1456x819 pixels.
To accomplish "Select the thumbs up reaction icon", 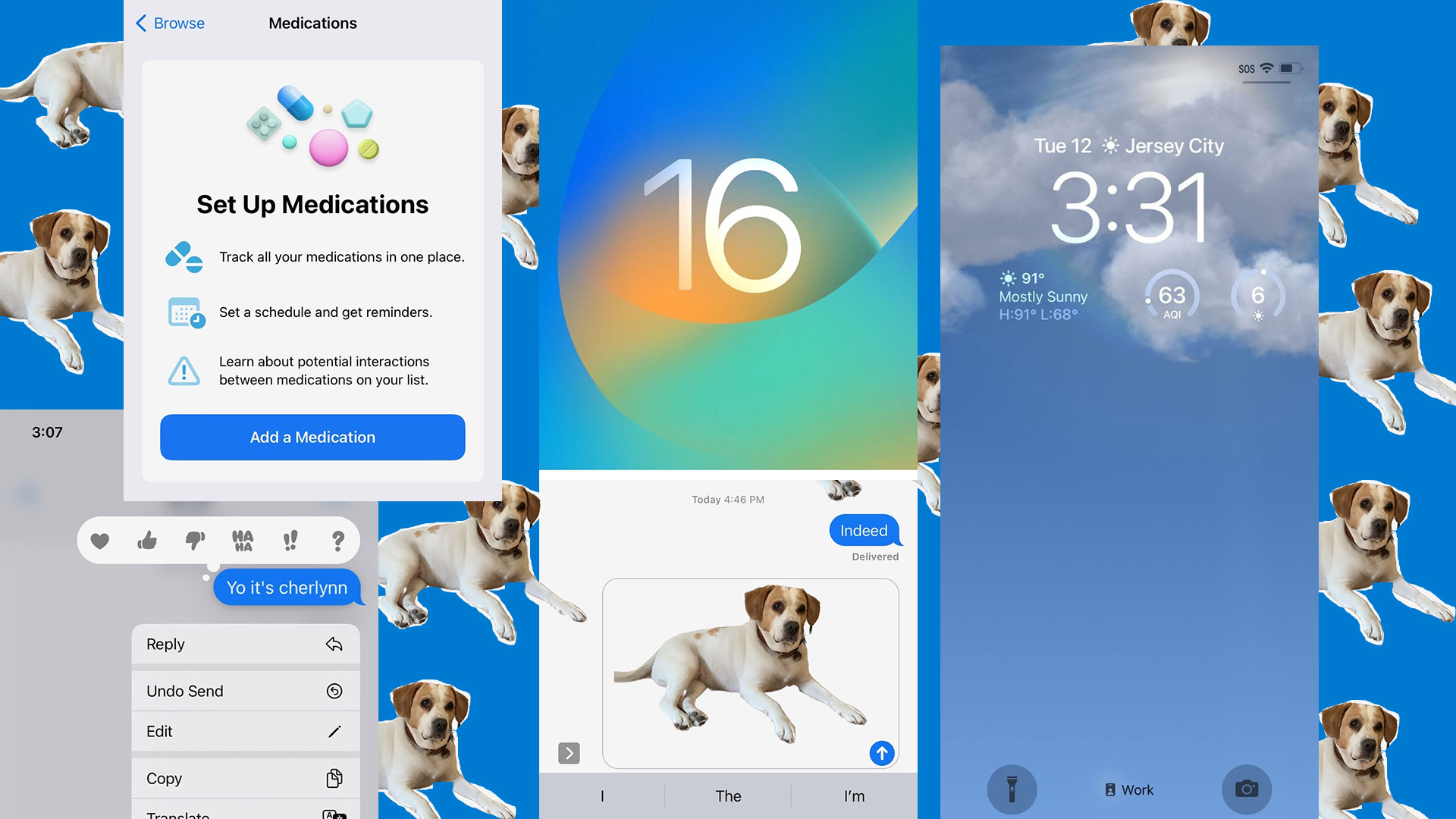I will click(148, 540).
